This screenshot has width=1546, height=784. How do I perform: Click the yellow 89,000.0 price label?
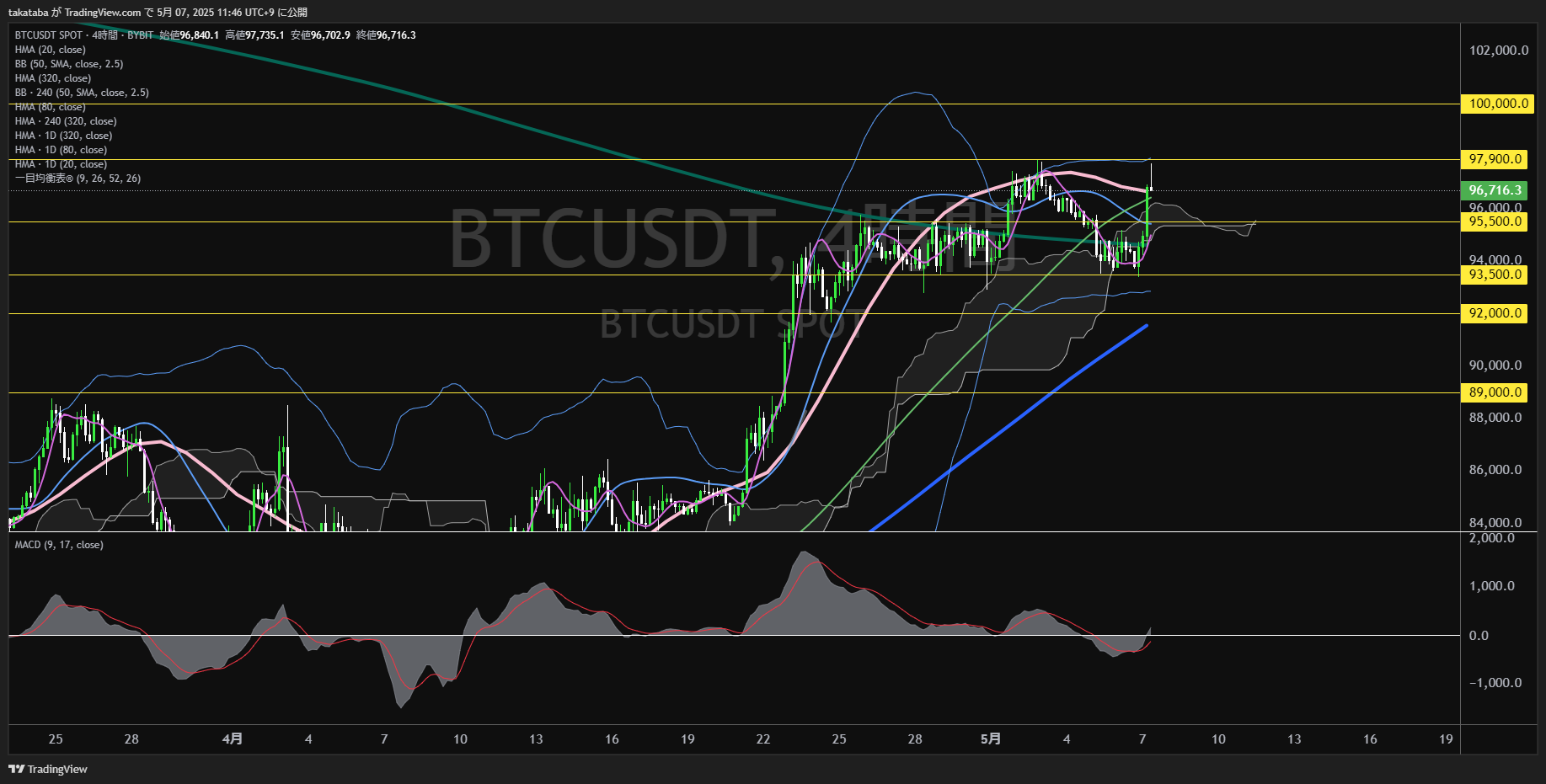click(x=1494, y=392)
